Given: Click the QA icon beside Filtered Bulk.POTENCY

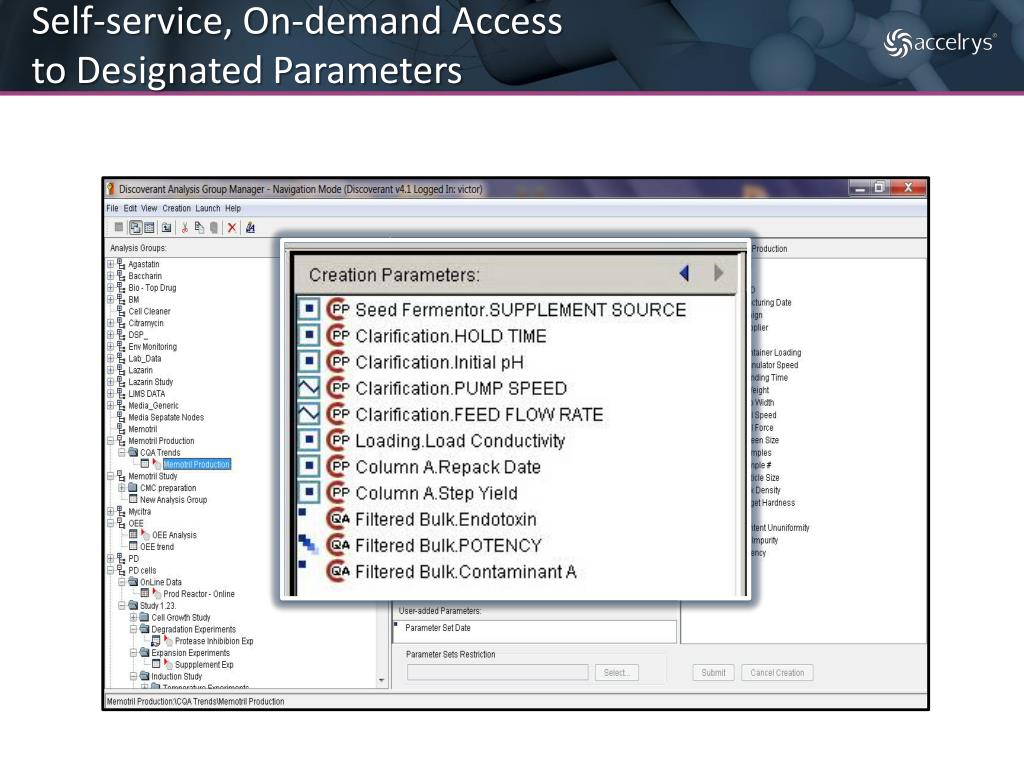Looking at the screenshot, I should click(x=339, y=545).
